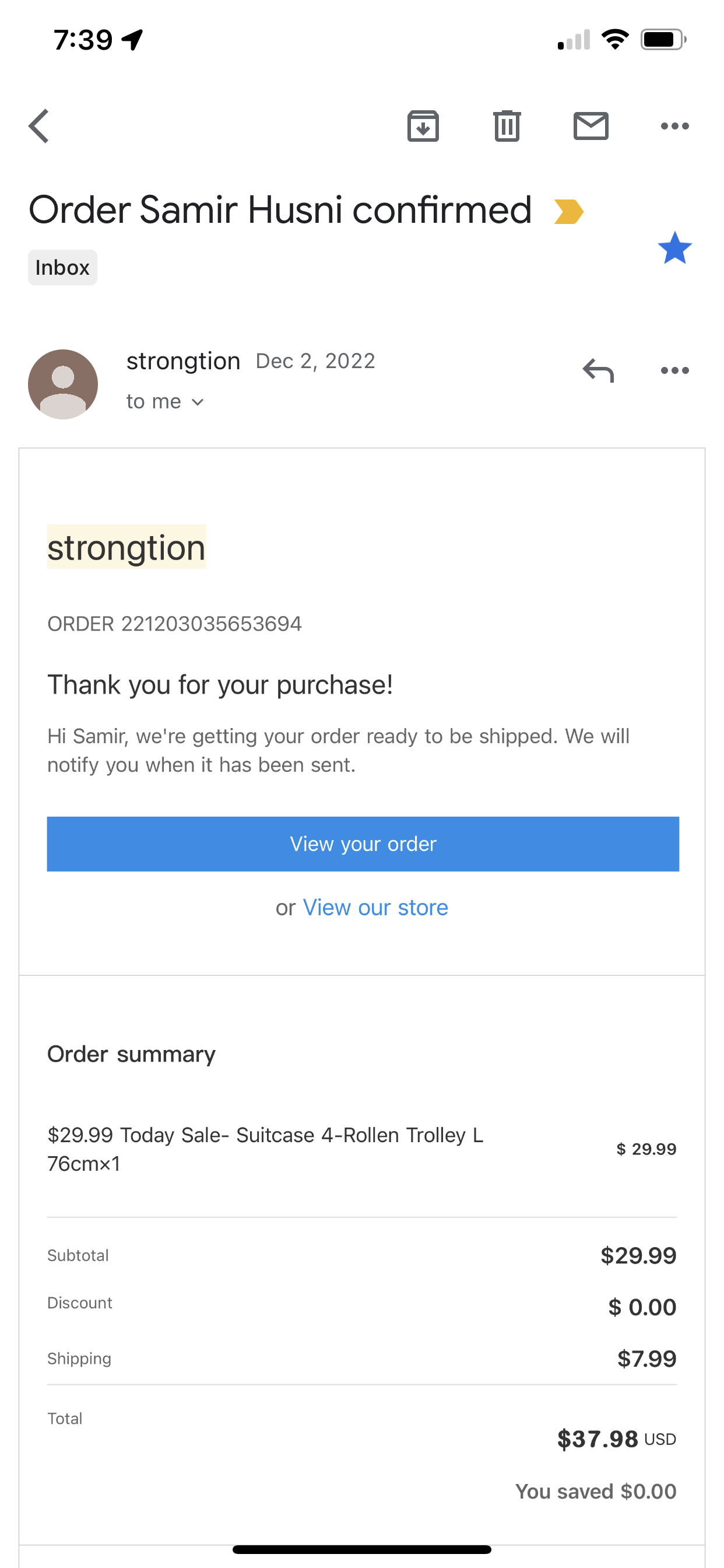Screen dimensions: 724x1568
Task: Tap the strongtion sender avatar
Action: click(64, 384)
